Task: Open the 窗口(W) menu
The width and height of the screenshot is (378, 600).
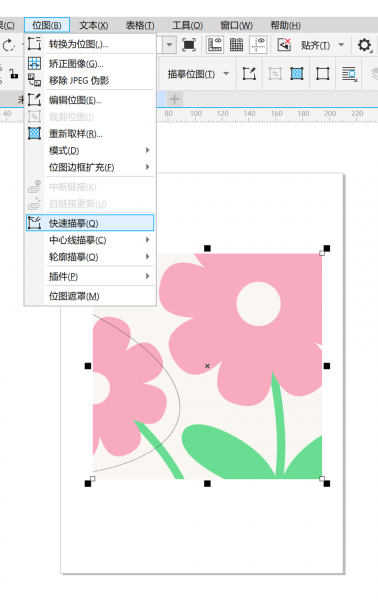Action: point(236,25)
